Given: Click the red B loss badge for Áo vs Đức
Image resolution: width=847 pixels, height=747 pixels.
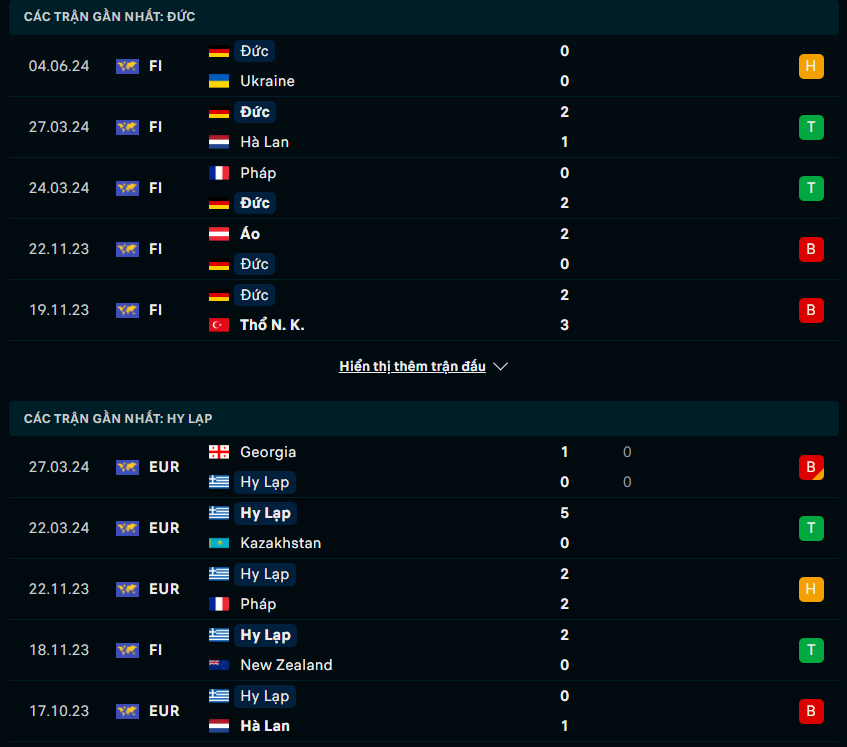Looking at the screenshot, I should click(x=811, y=249).
